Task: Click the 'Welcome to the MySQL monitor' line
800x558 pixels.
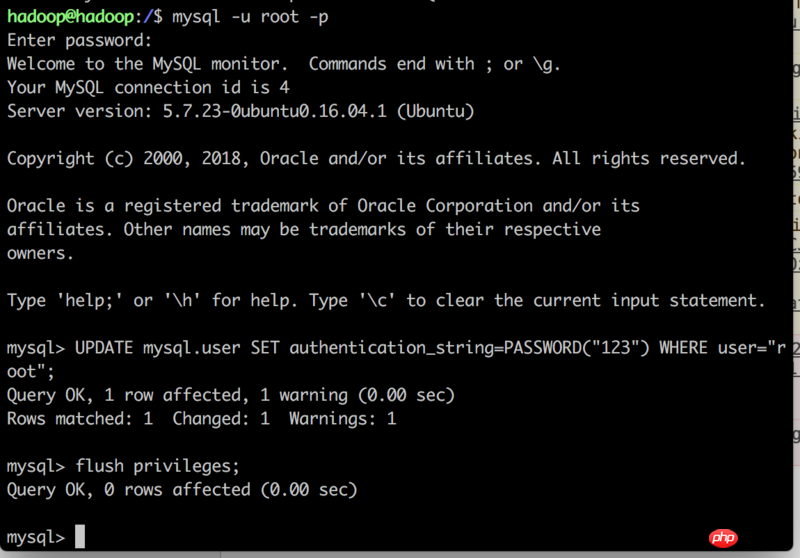Action: 284,64
